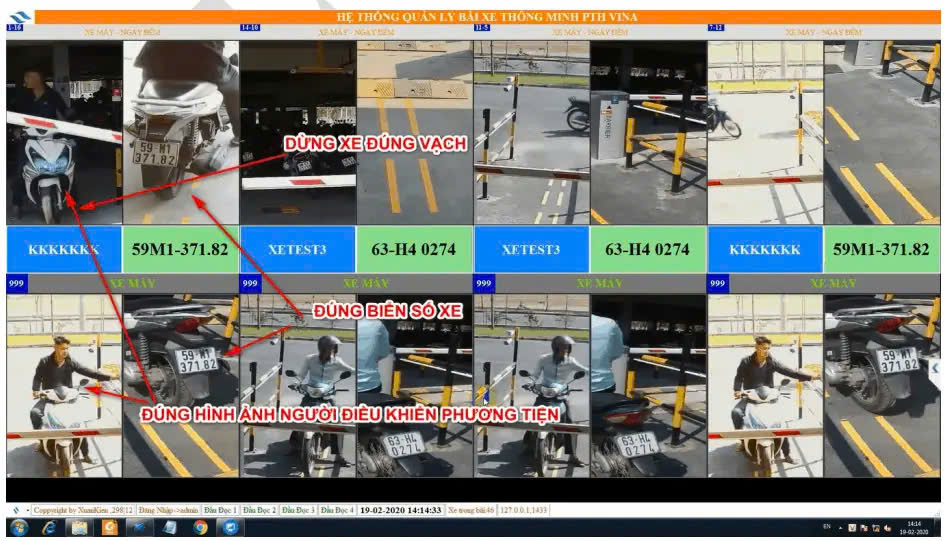Screen dimensions: 945x541
Task: Click the 127.0.0.1,1433 server status field
Action: pyautogui.click(x=521, y=510)
